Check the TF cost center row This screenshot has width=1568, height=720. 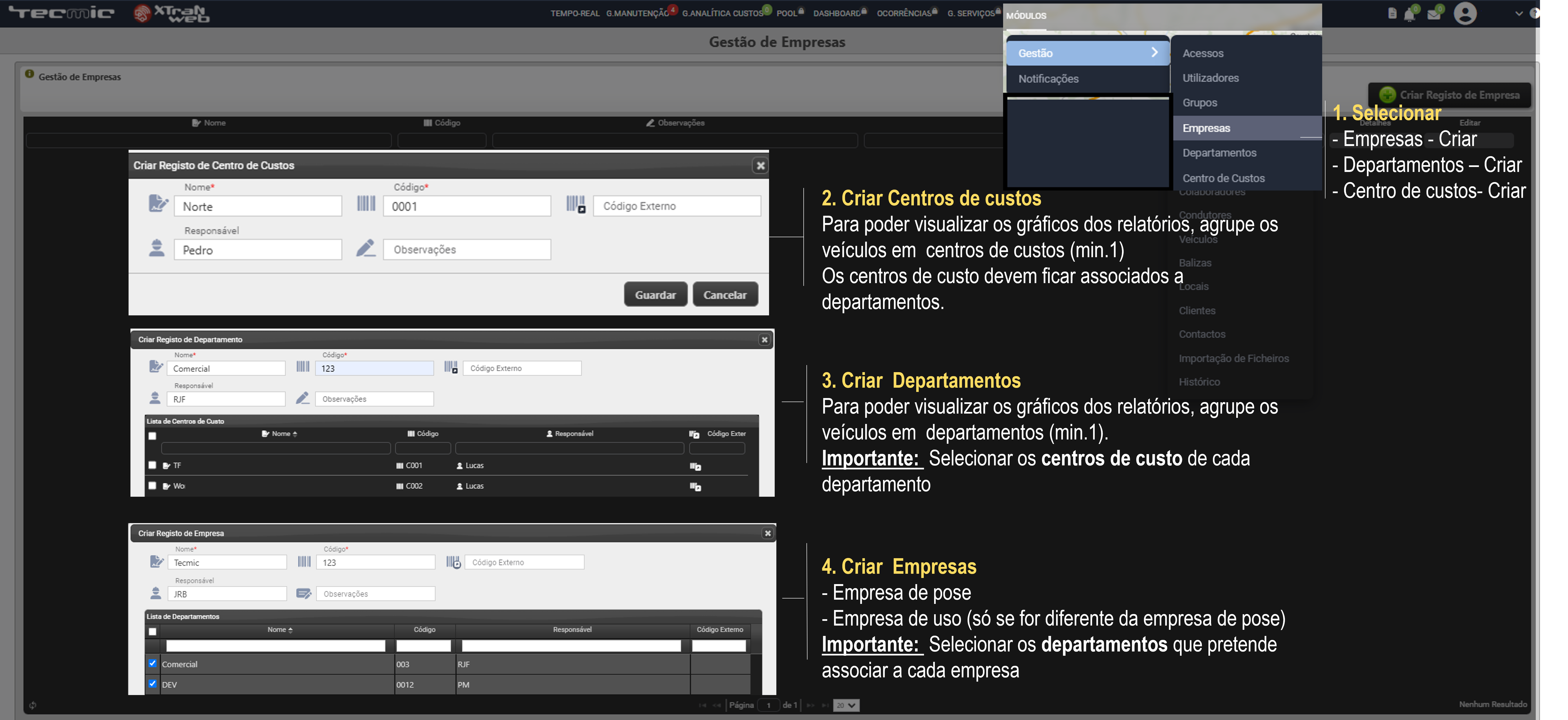[x=152, y=465]
